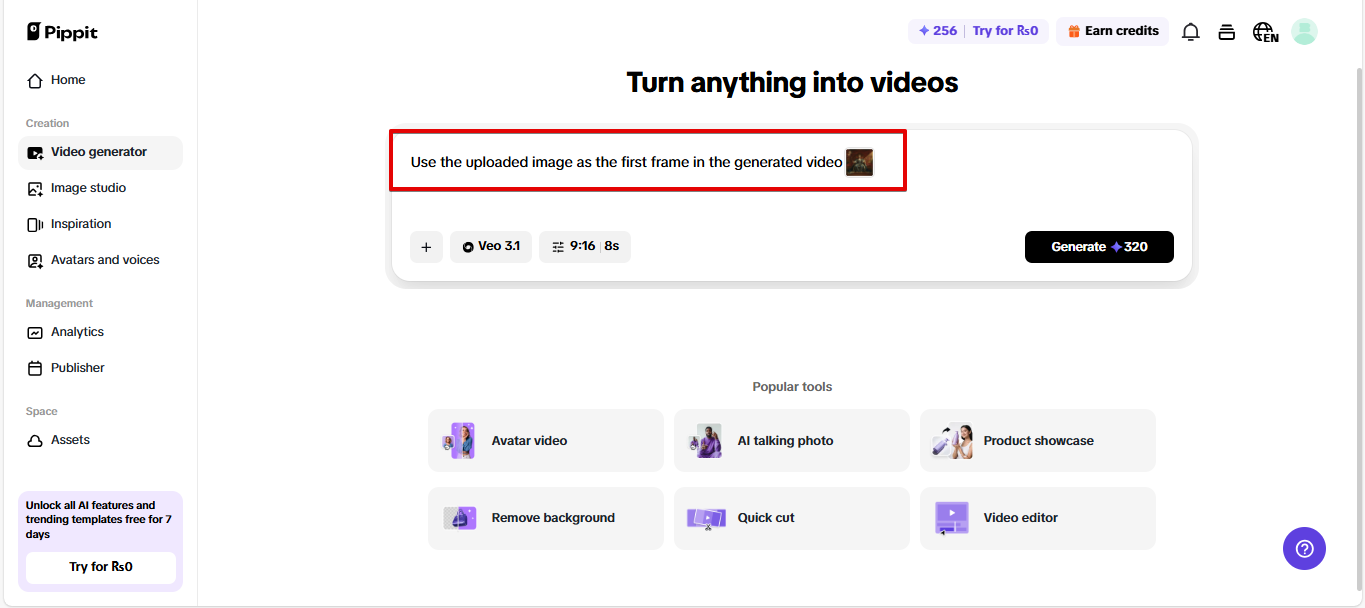1365x608 pixels.
Task: Open Avatars and voices
Action: pos(100,260)
